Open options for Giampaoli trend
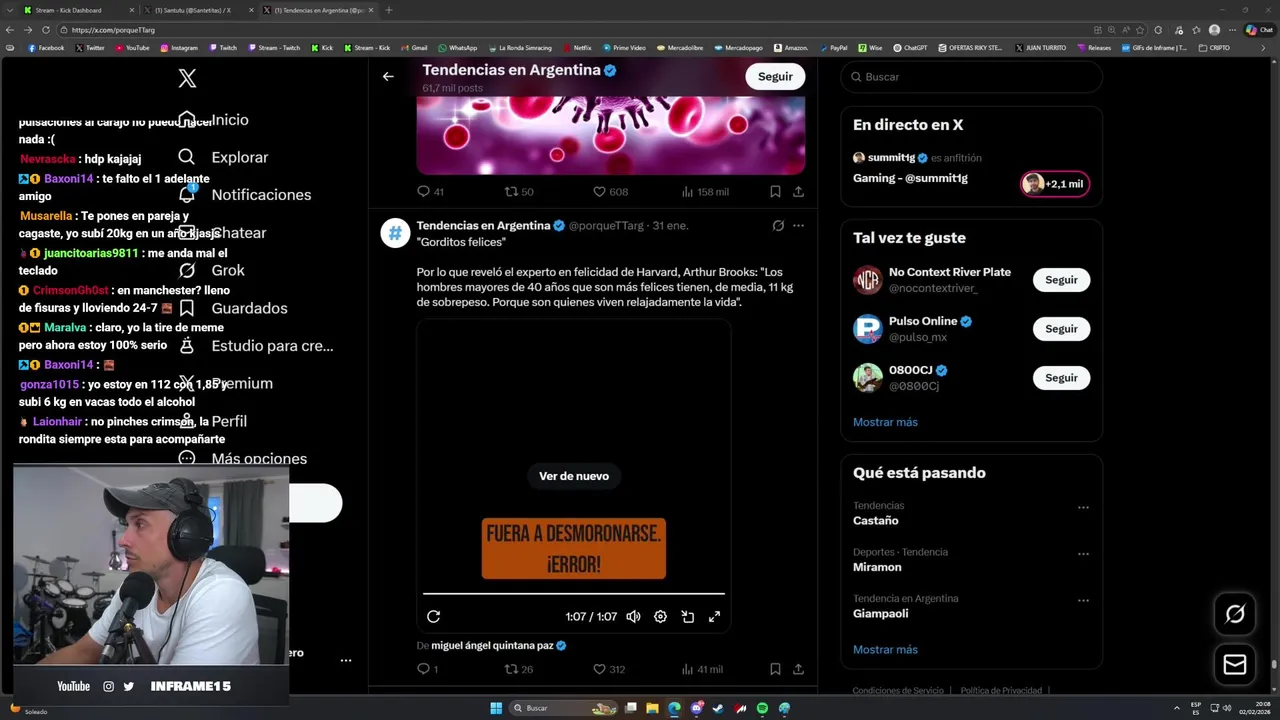The image size is (1280, 720). 1083,601
